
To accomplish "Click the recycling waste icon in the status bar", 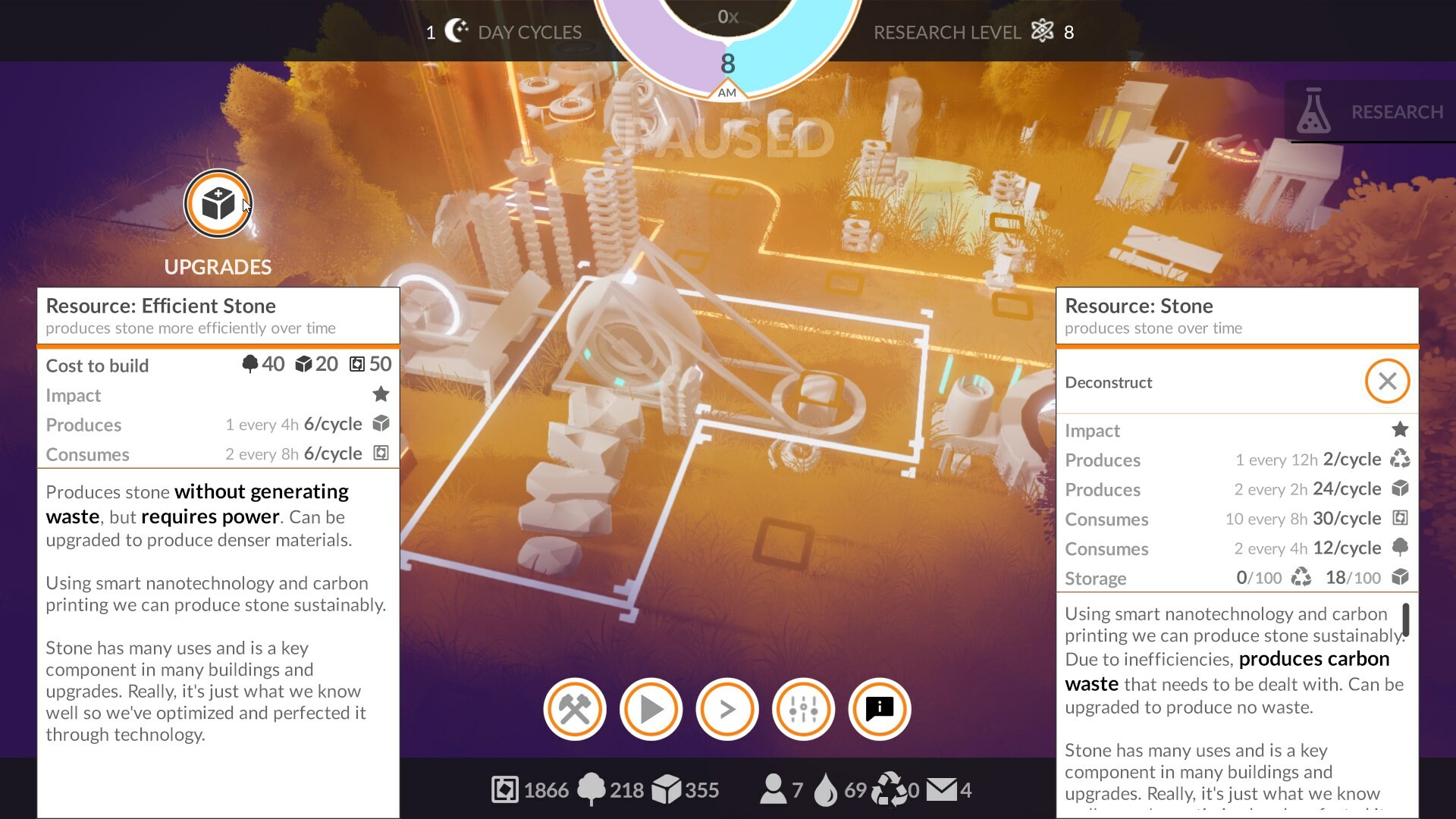I will (x=892, y=789).
